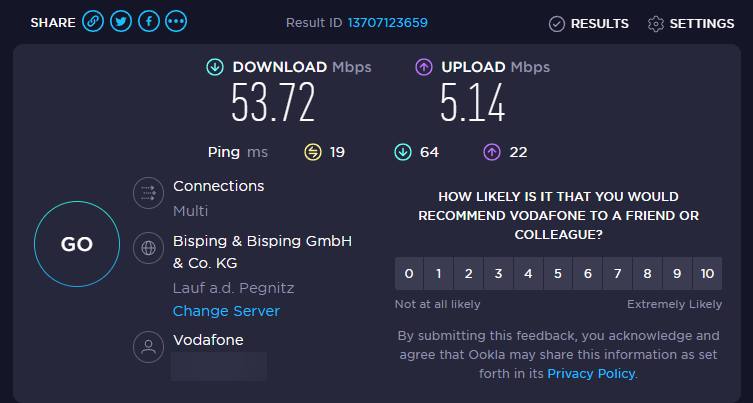The height and width of the screenshot is (403, 753).
Task: Open the Settings page
Action: 691,23
